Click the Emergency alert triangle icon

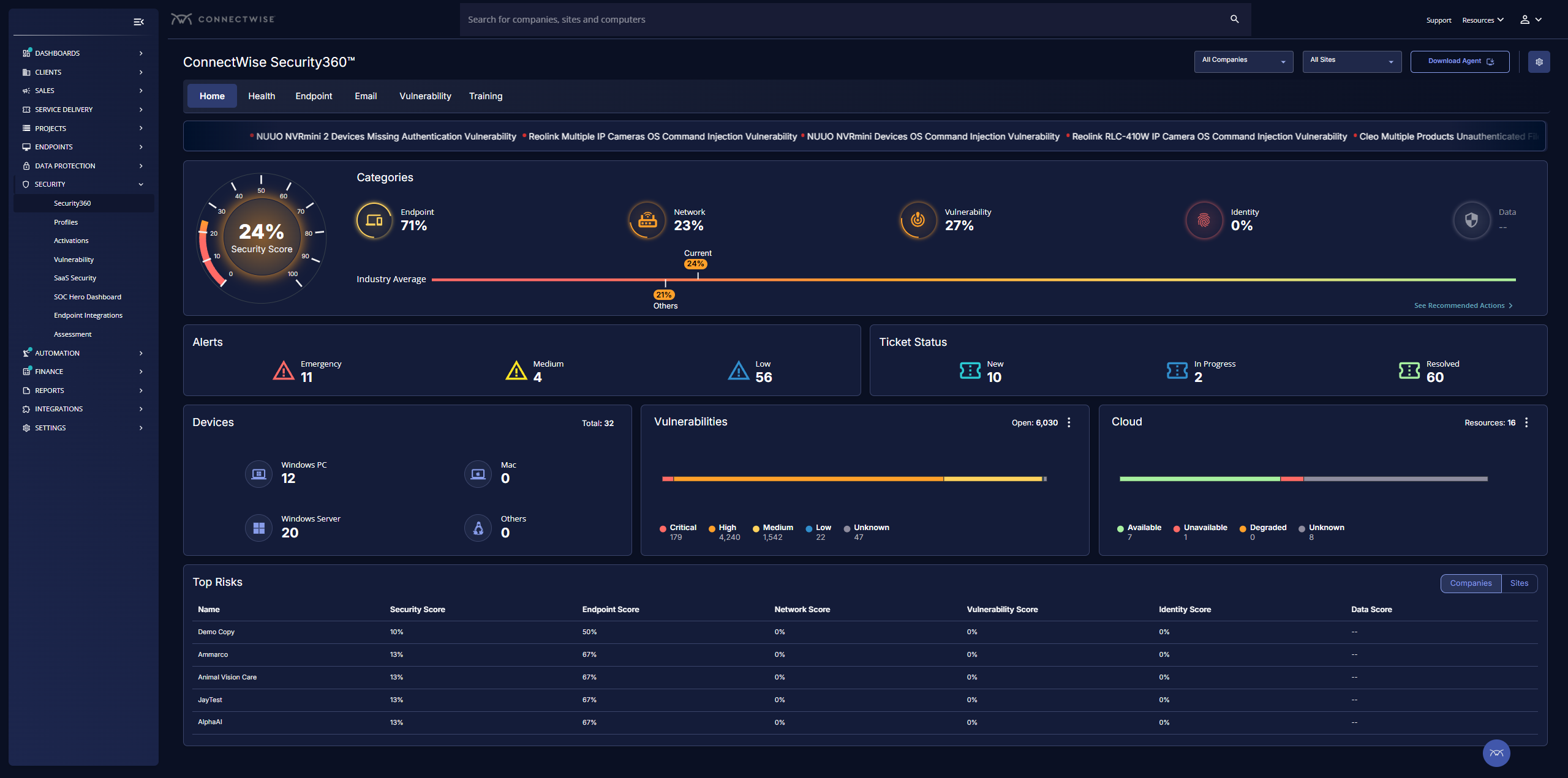[x=283, y=371]
